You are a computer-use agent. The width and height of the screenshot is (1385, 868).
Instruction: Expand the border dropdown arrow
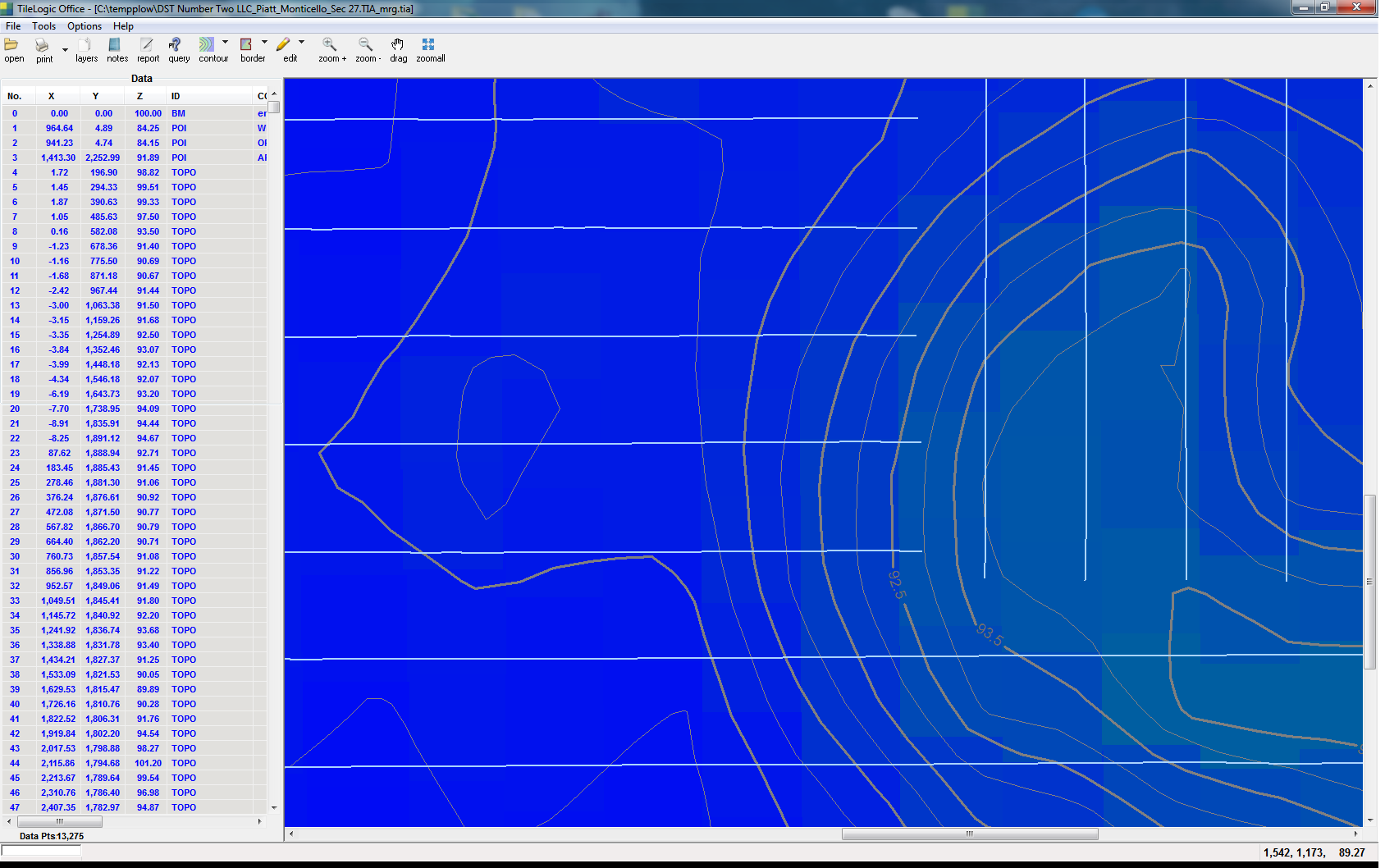click(x=264, y=42)
